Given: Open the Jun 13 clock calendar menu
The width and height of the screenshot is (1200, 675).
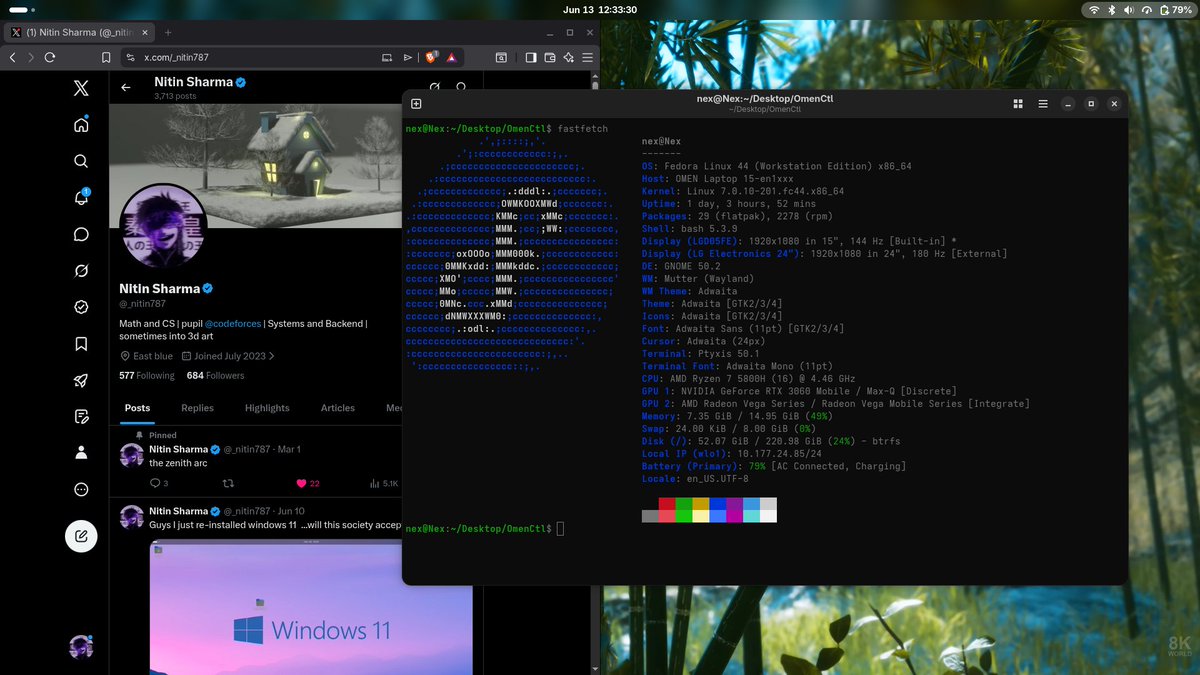Looking at the screenshot, I should [x=600, y=9].
